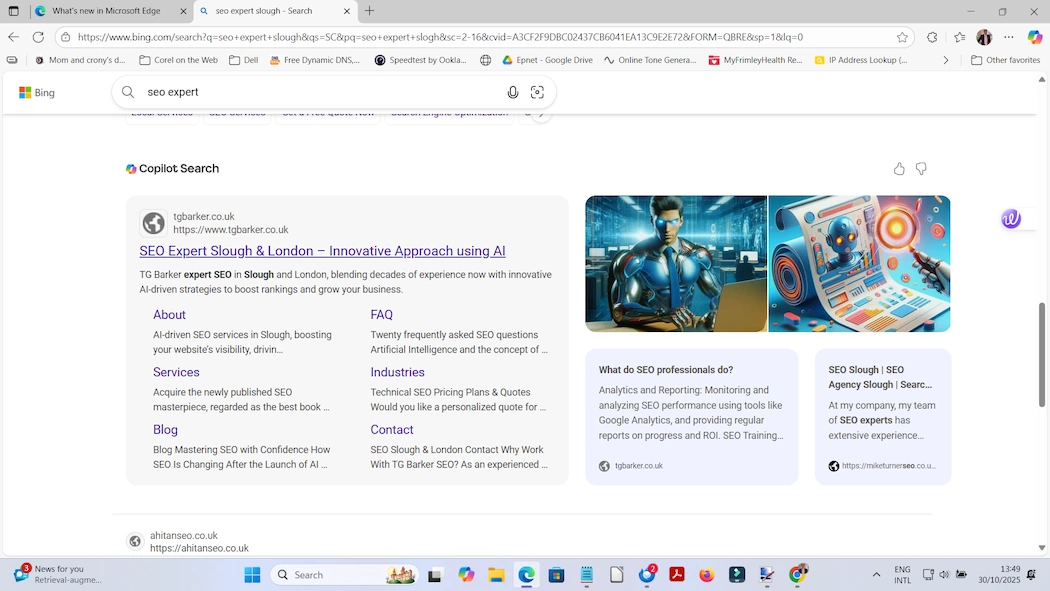This screenshot has height=591, width=1050.
Task: Click the chevron to show more favorites
Action: (x=946, y=59)
